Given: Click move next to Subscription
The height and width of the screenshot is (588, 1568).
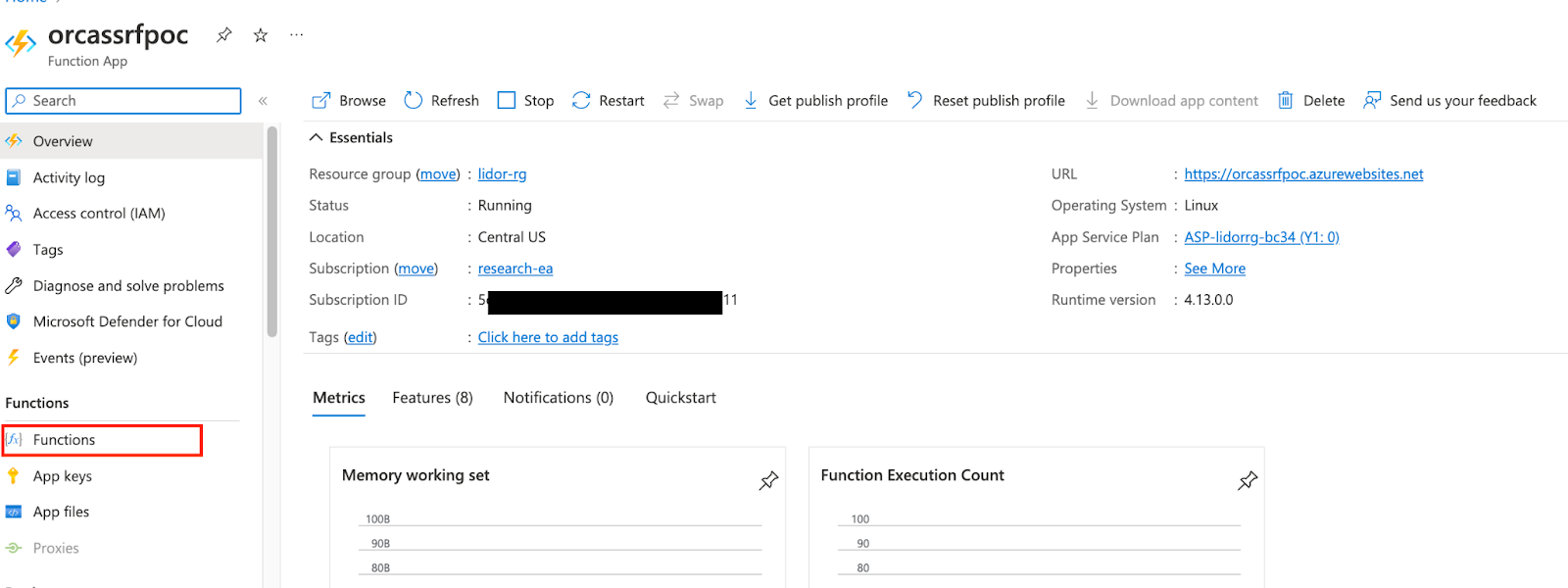Looking at the screenshot, I should 416,269.
